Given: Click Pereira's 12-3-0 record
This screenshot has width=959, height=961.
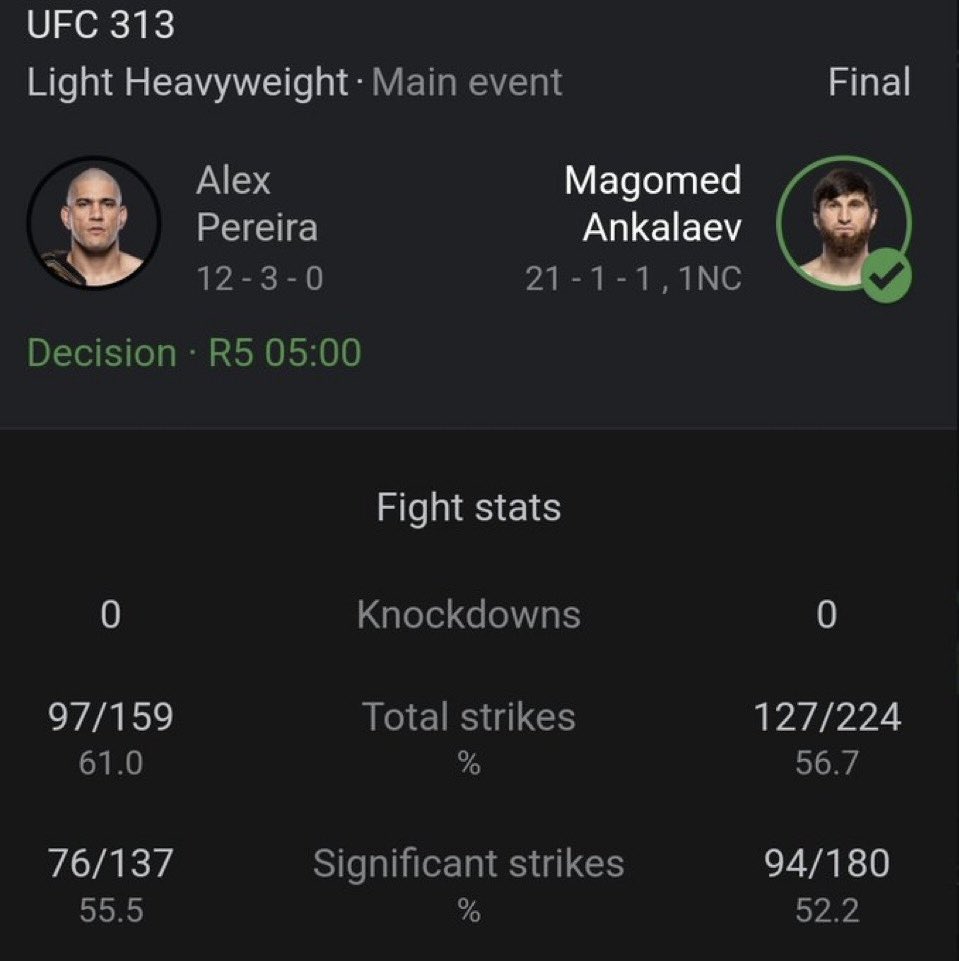Looking at the screenshot, I should [259, 277].
